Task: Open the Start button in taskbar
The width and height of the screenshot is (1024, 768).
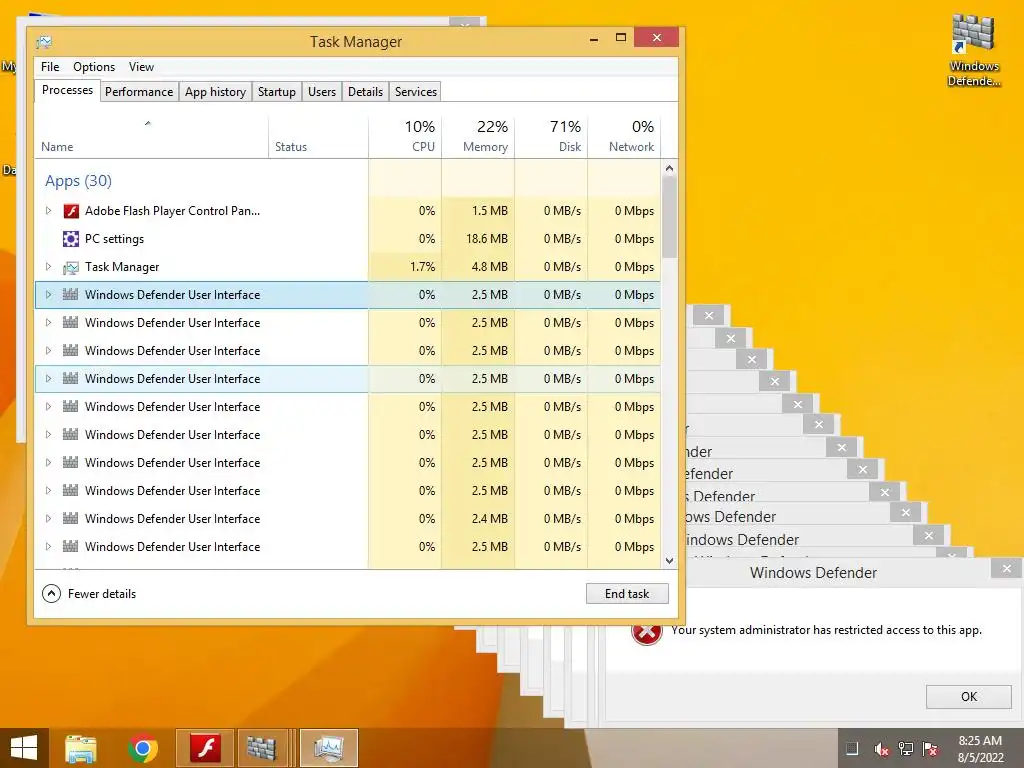Action: tap(24, 748)
